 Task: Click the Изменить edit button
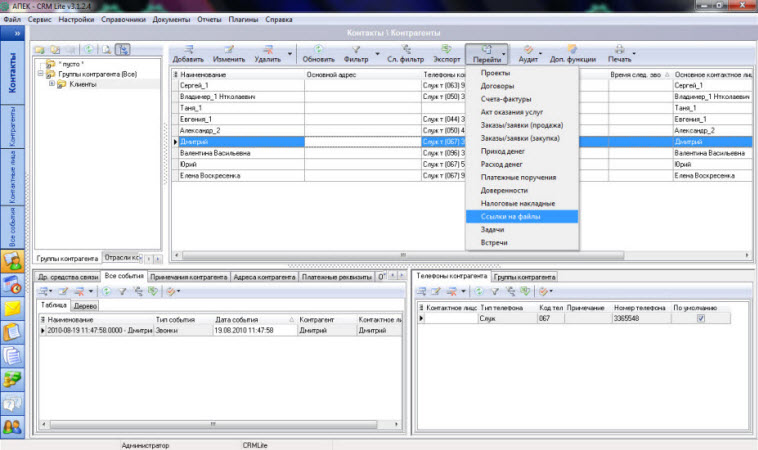coord(229,54)
